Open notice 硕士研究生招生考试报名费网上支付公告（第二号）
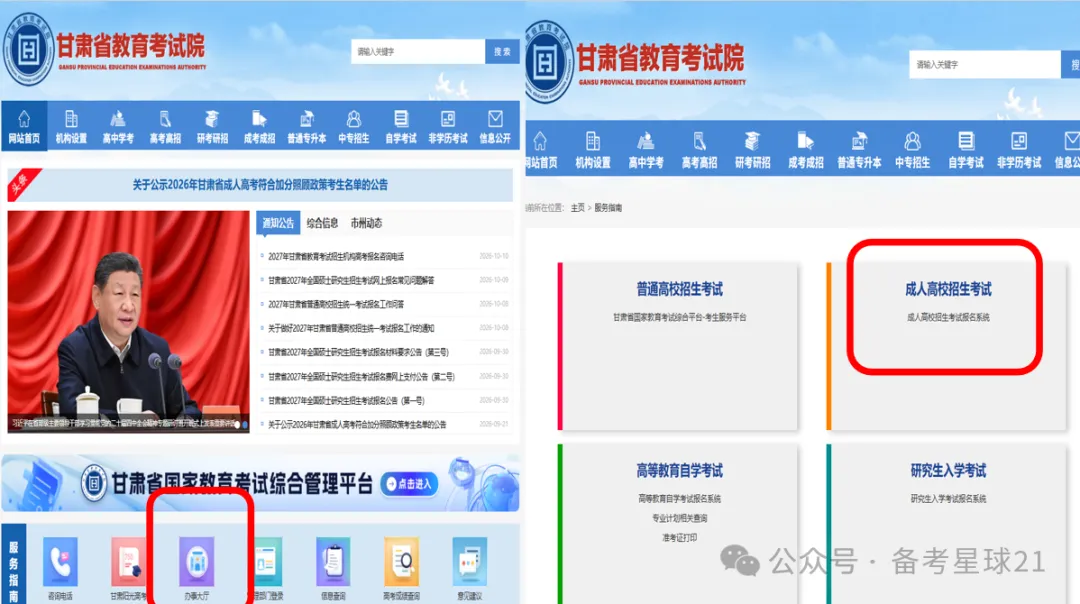The height and width of the screenshot is (604, 1080). (x=362, y=377)
